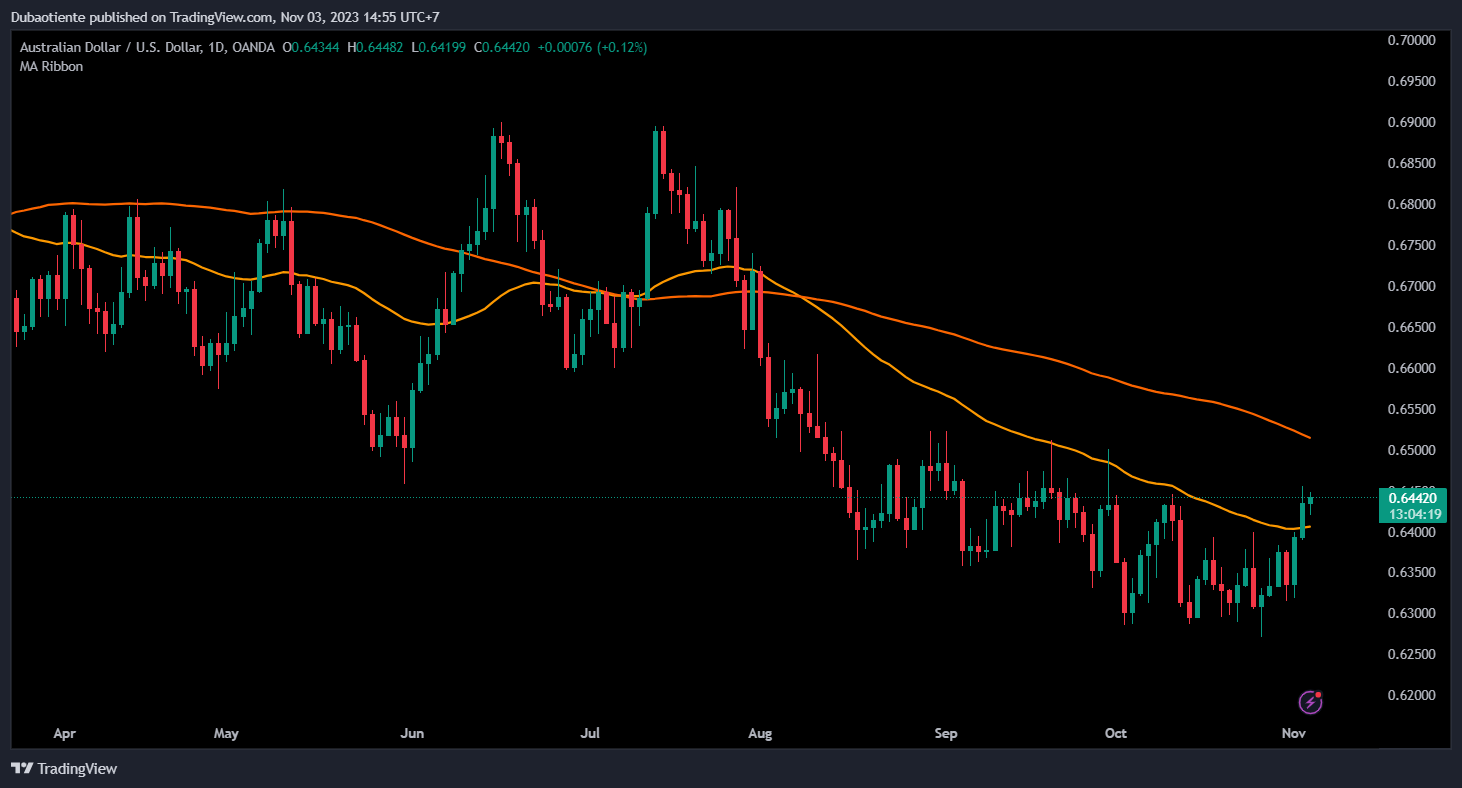Click the Oct label on time axis
Image resolution: width=1462 pixels, height=788 pixels.
point(1116,733)
